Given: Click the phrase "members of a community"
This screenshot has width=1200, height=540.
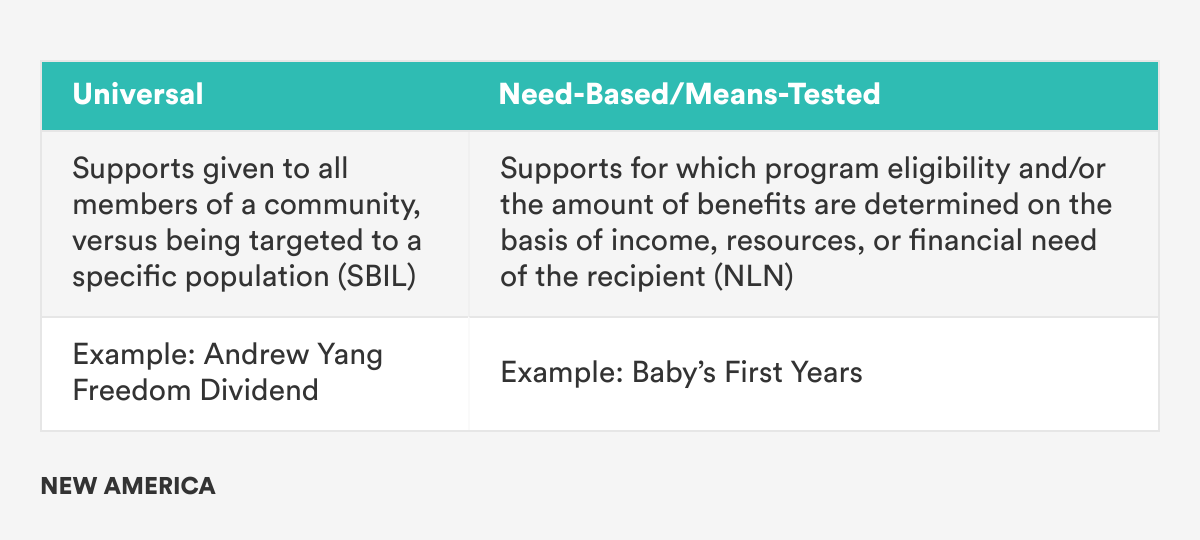Looking at the screenshot, I should pyautogui.click(x=247, y=206).
